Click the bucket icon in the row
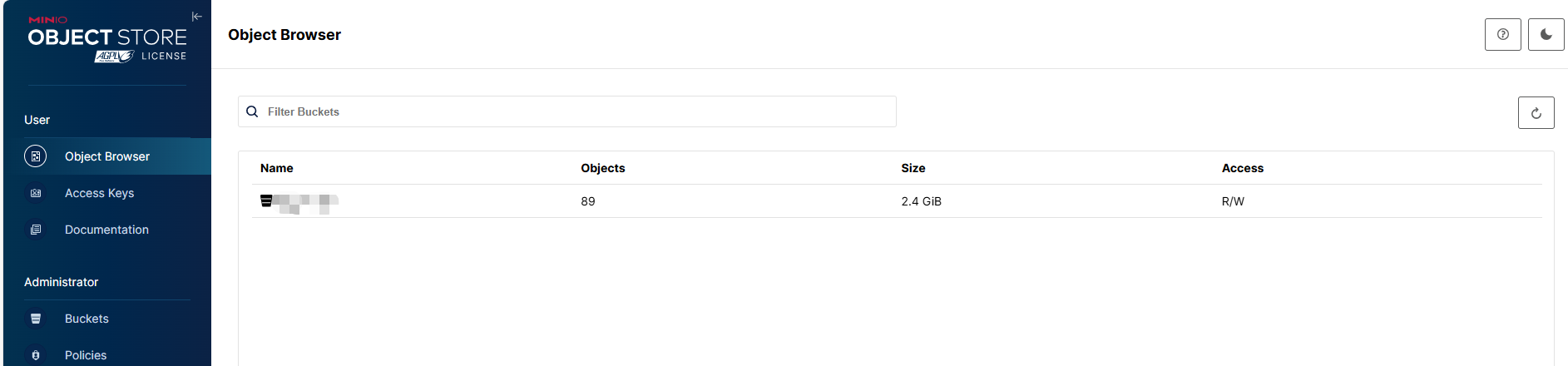Image resolution: width=1568 pixels, height=366 pixels. 266,200
